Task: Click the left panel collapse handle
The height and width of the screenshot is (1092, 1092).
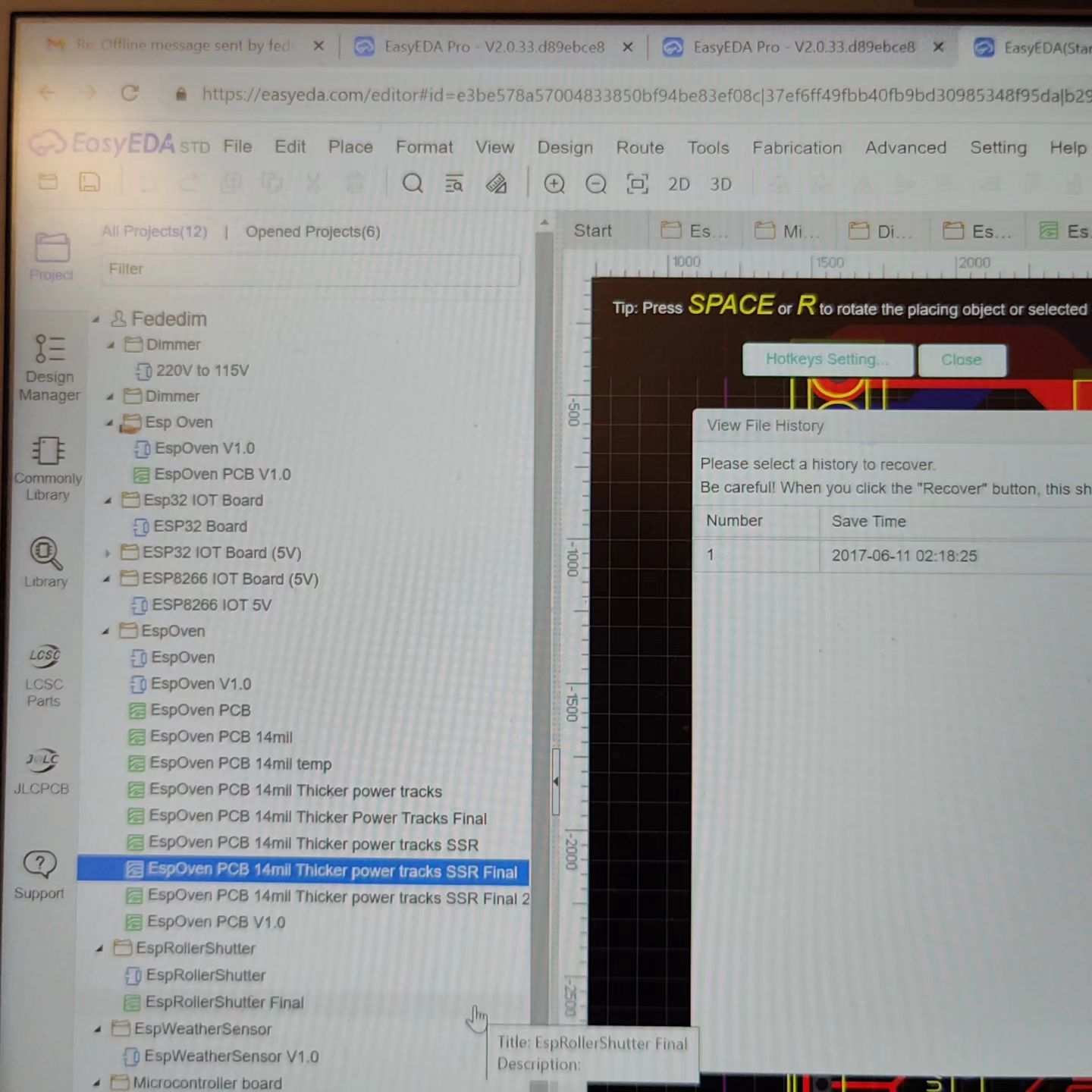Action: pos(556,781)
